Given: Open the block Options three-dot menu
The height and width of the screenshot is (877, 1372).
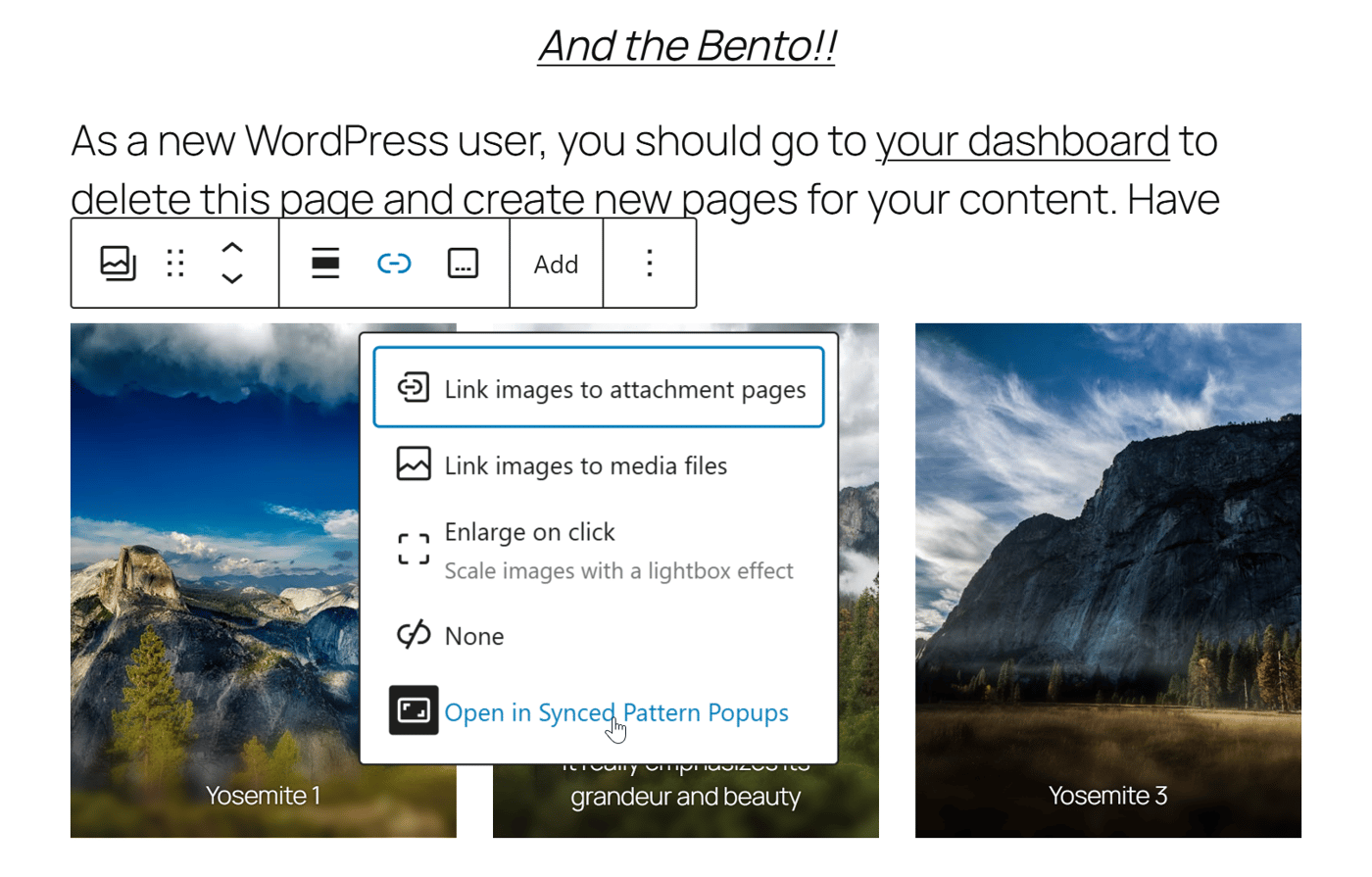Looking at the screenshot, I should 650,264.
